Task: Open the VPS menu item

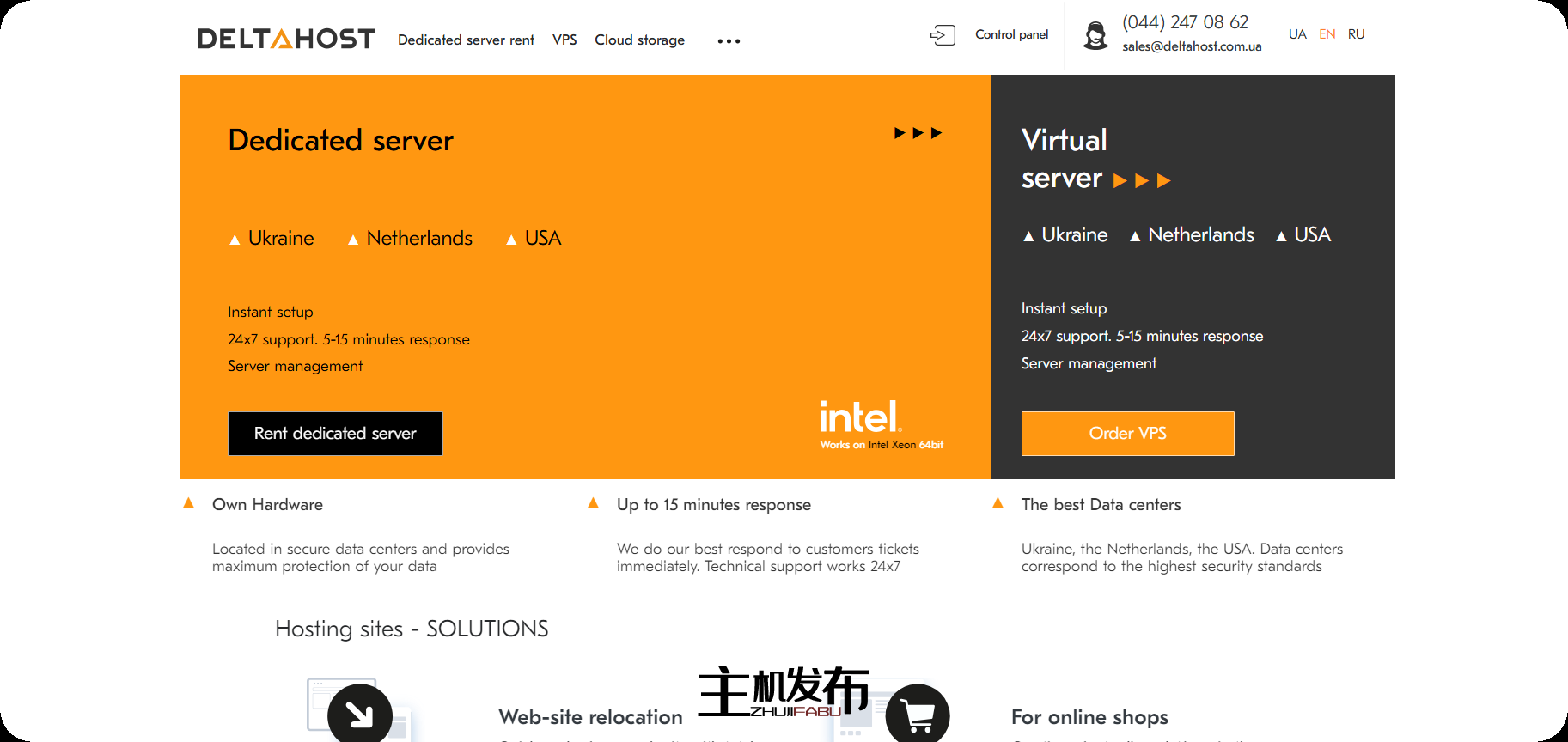Action: (564, 40)
